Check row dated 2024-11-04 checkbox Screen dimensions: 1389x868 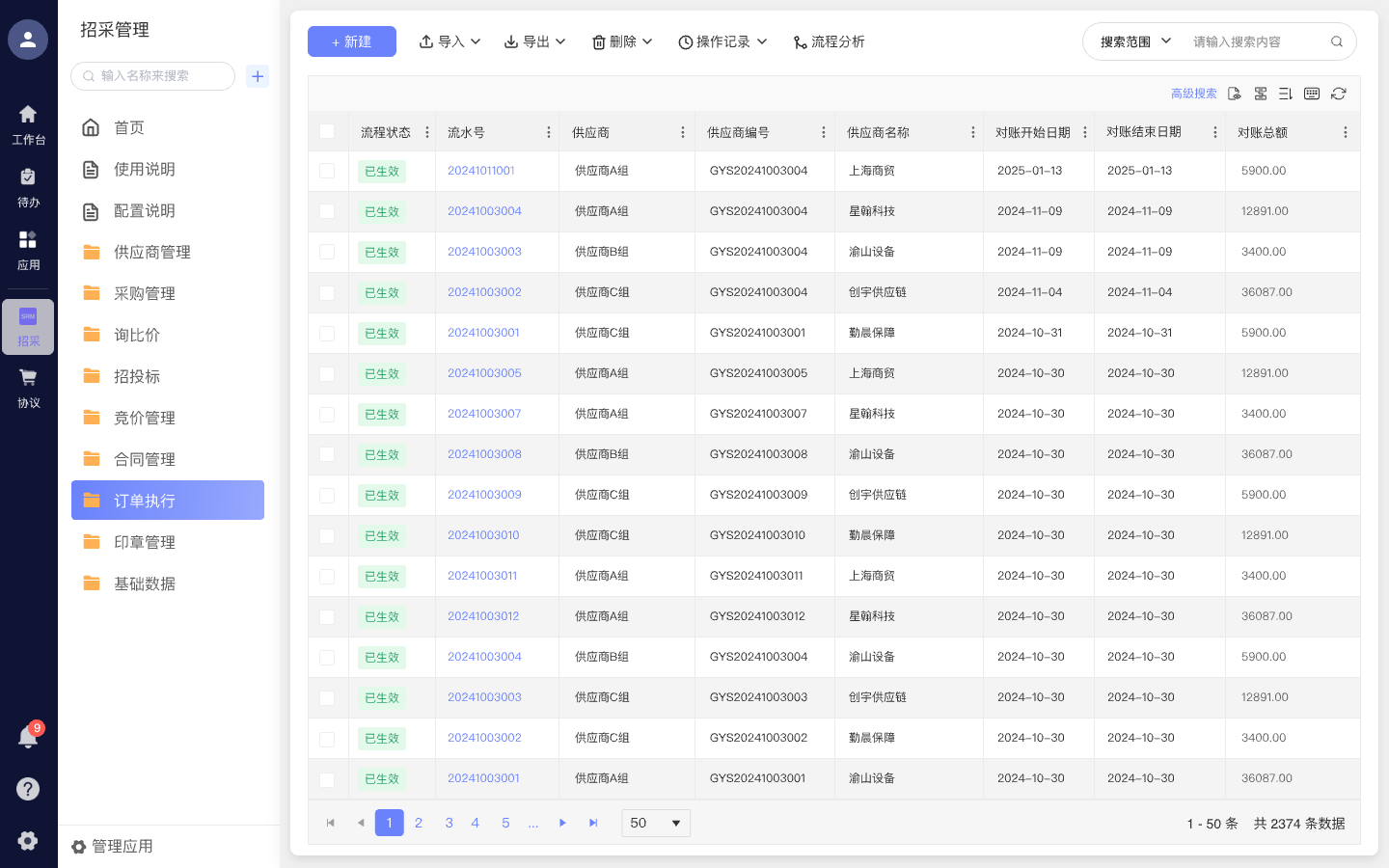327,292
